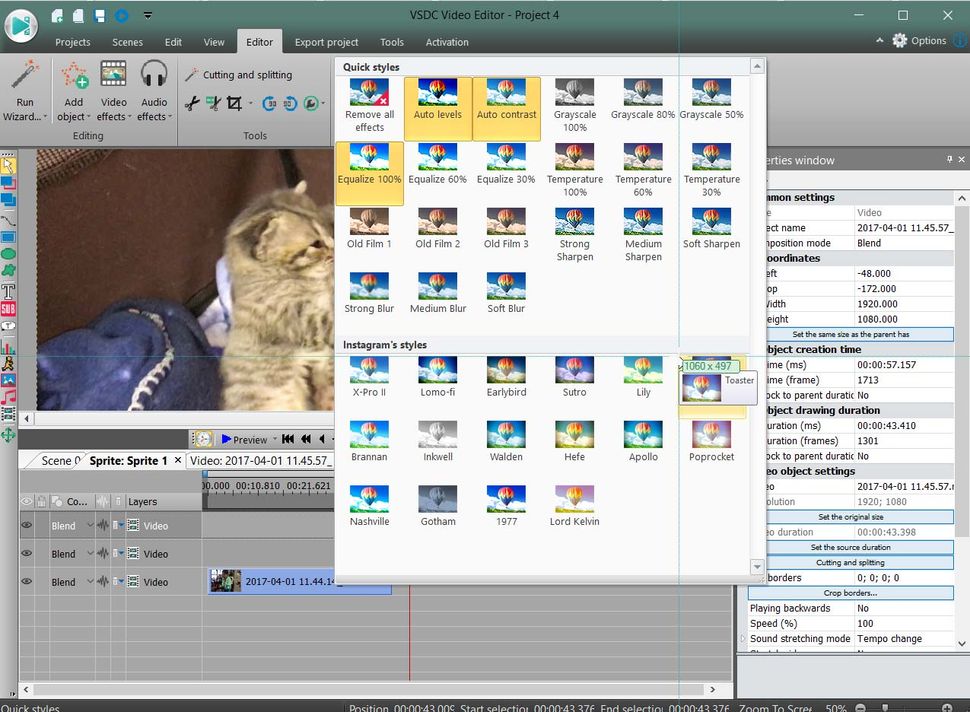Select the Crop tool in Cutting and splitting
Screen dimensions: 970x712
pos(234,103)
